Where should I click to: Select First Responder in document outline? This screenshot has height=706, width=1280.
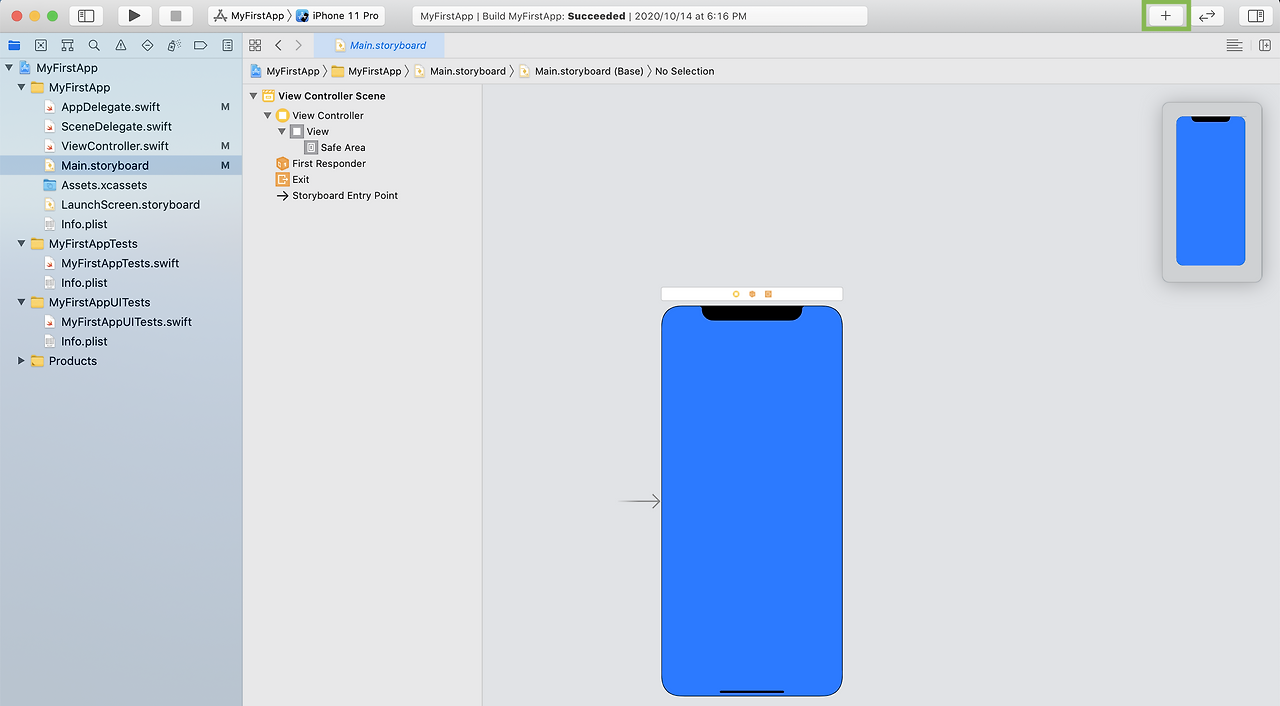(x=329, y=164)
